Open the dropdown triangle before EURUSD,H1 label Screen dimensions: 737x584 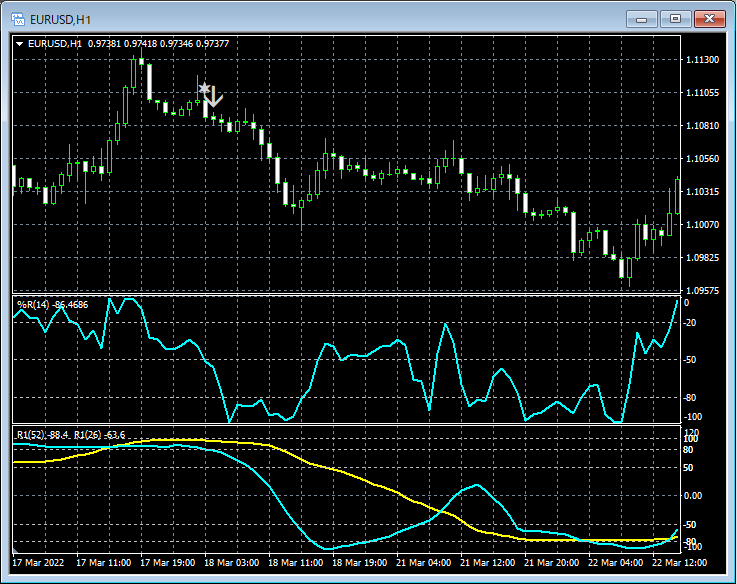[x=20, y=43]
